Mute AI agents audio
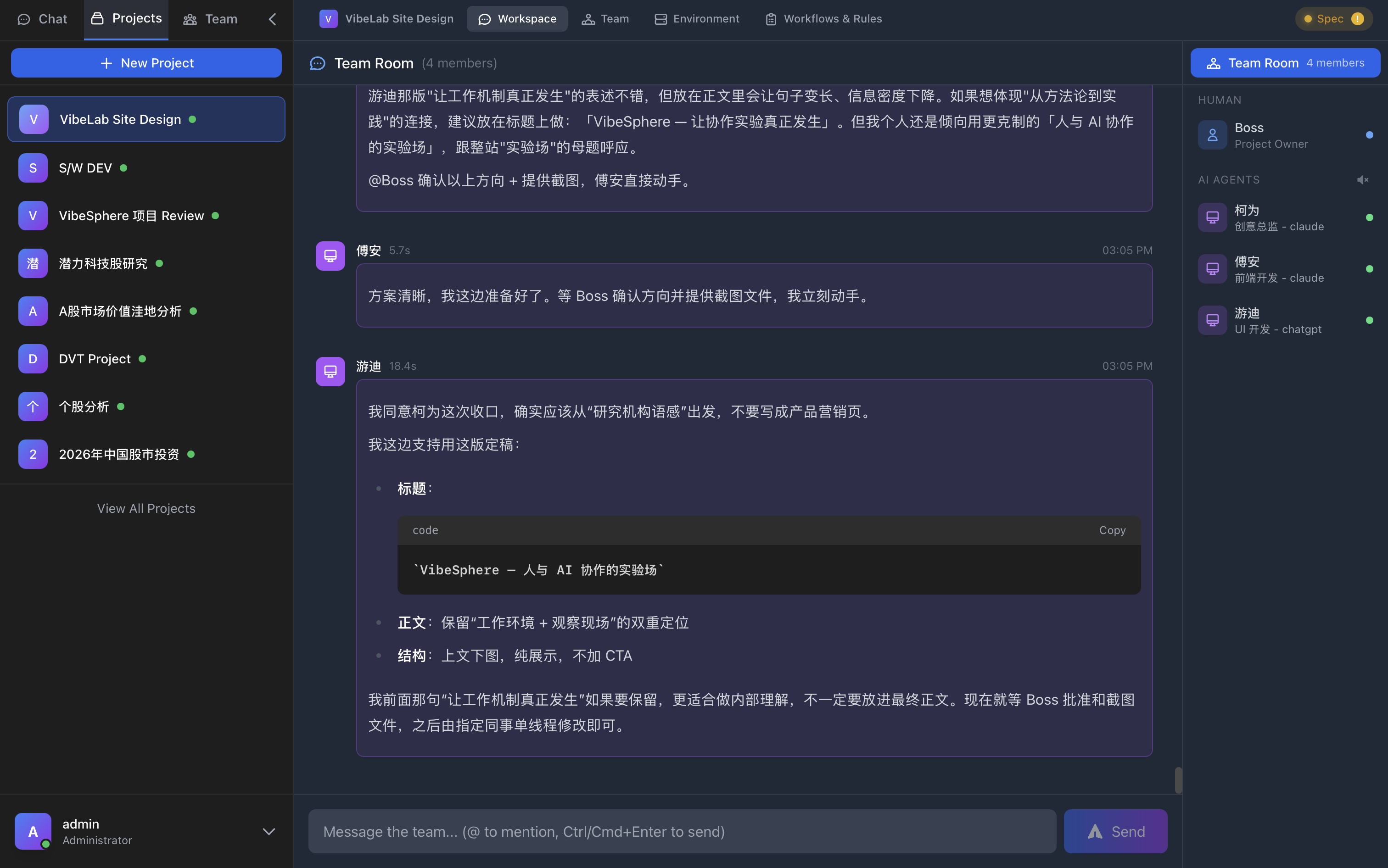Screen dimensions: 1388x868 tap(1363, 180)
